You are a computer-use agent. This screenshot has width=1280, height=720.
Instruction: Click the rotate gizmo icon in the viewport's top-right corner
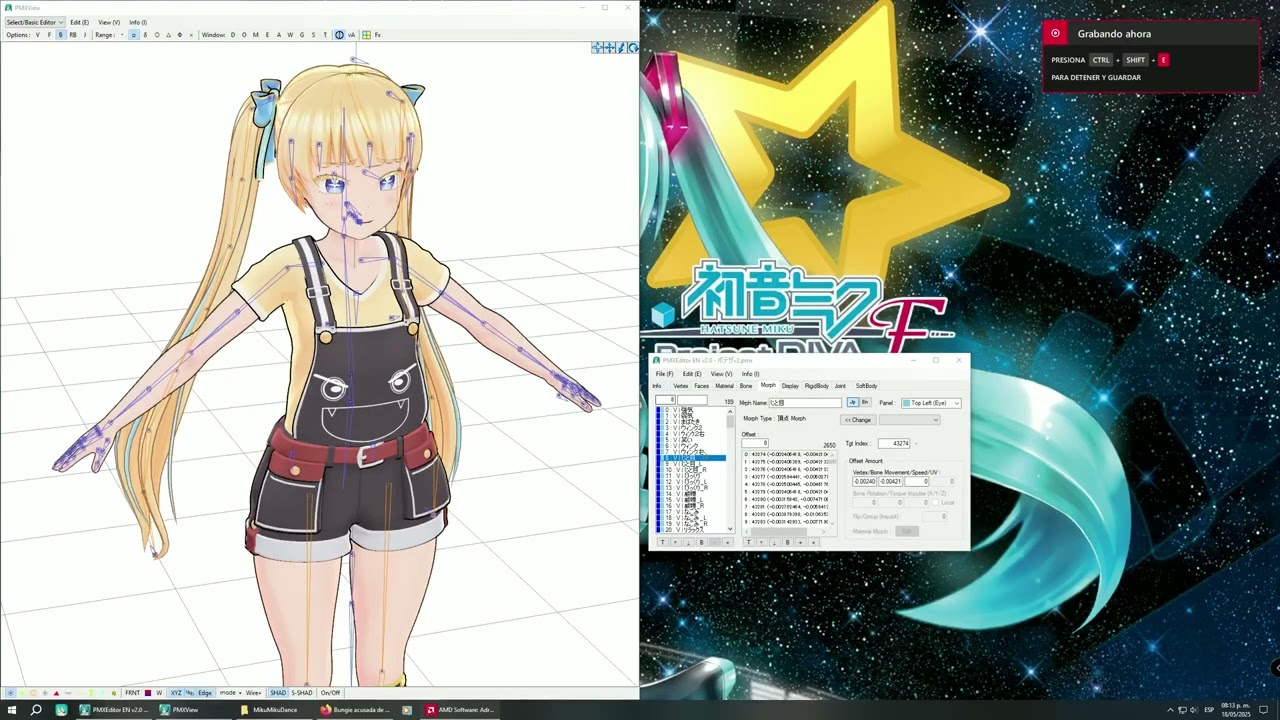tap(633, 47)
